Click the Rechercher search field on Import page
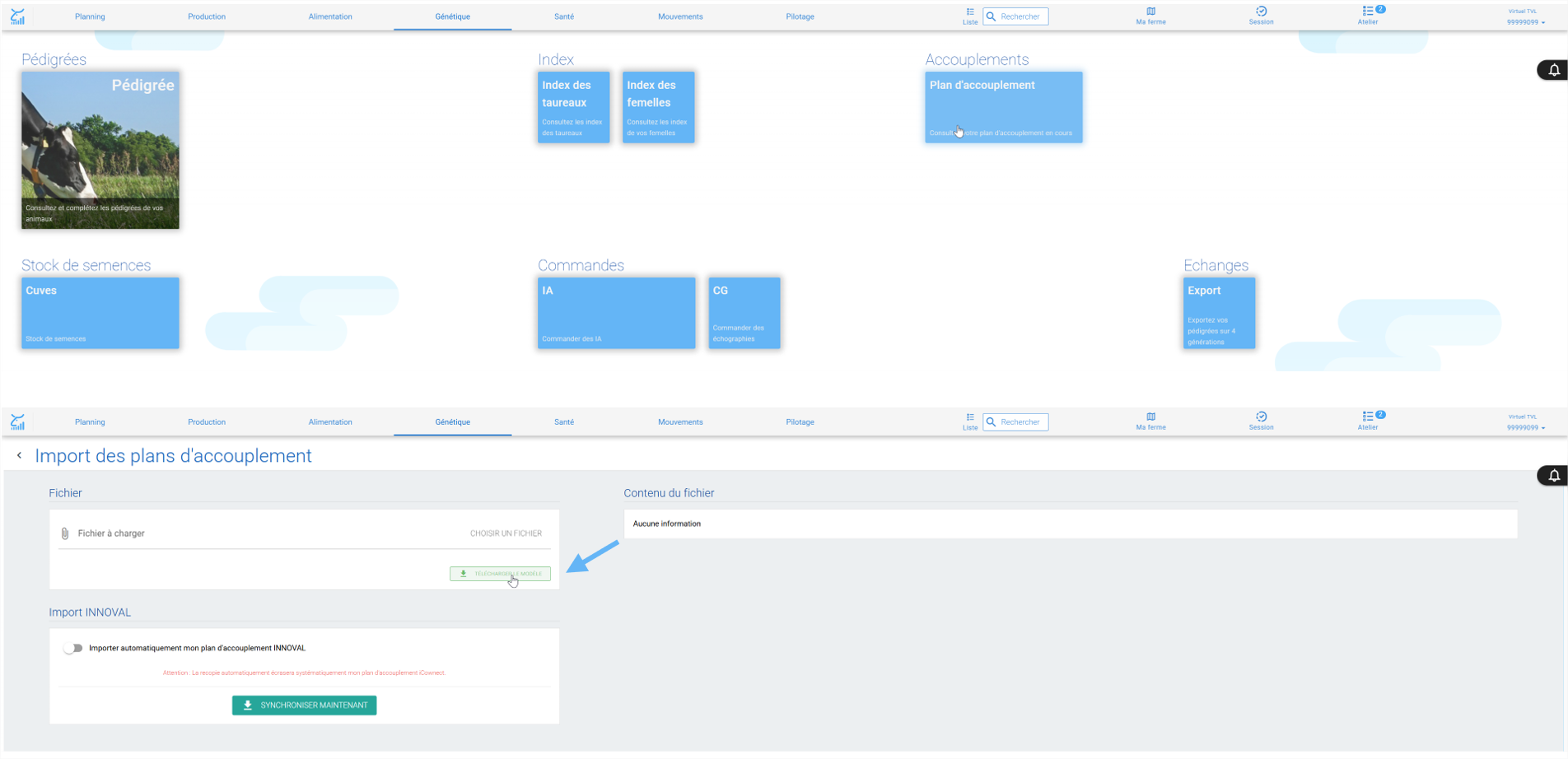The image size is (1568, 759). tap(1015, 422)
